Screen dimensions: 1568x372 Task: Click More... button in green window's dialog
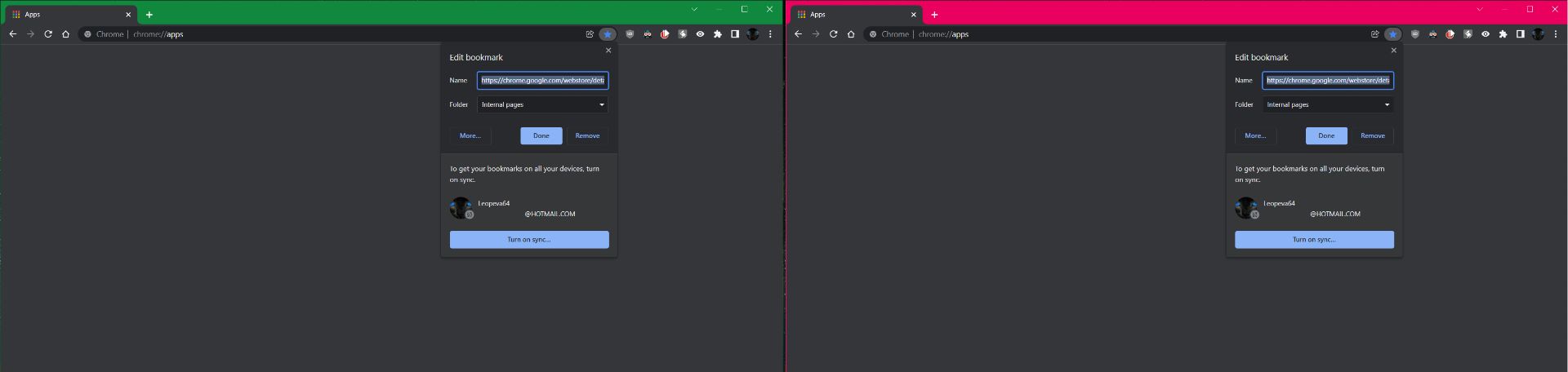[470, 135]
